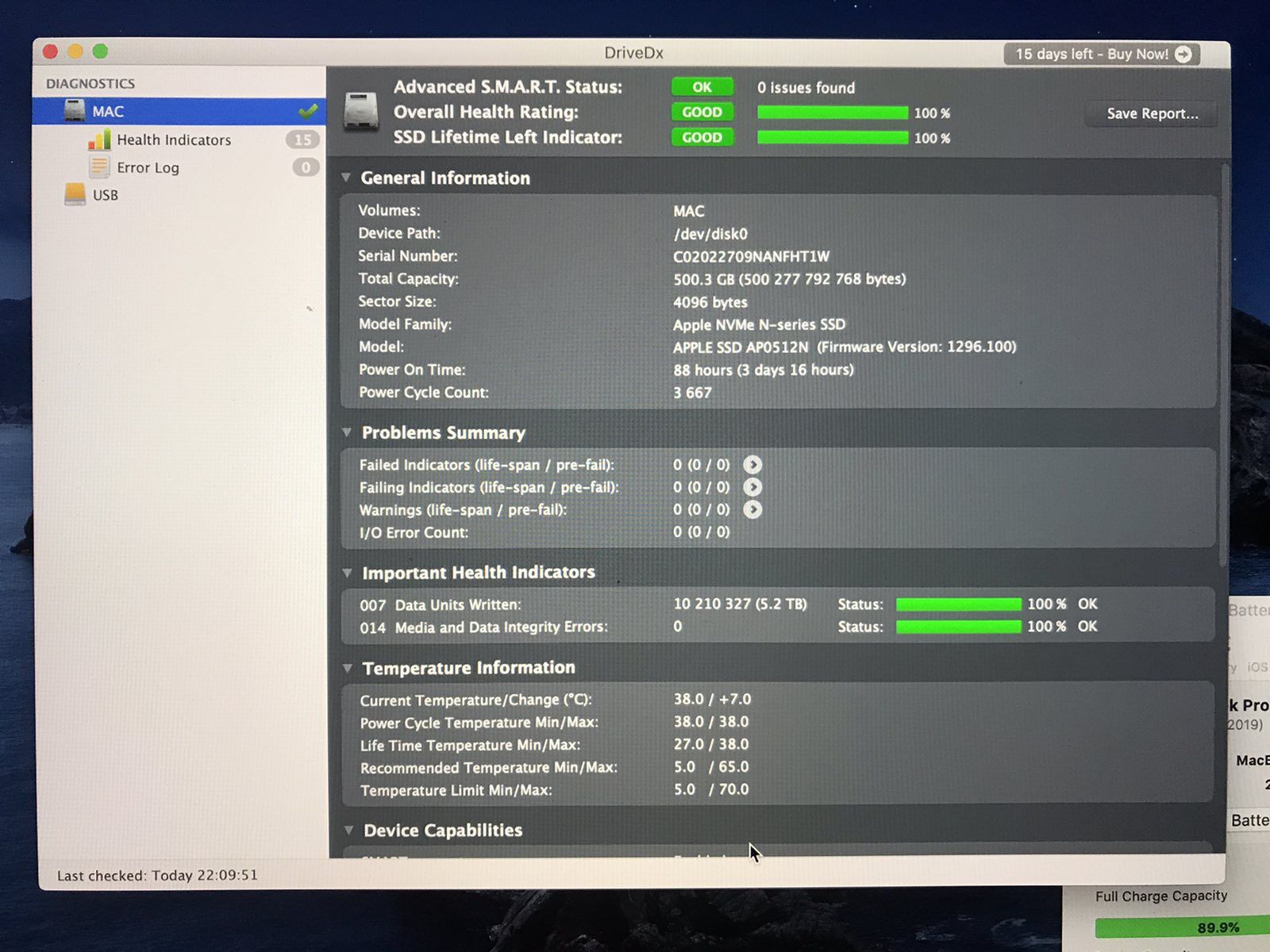
Task: Click the Save Report button
Action: [1152, 113]
